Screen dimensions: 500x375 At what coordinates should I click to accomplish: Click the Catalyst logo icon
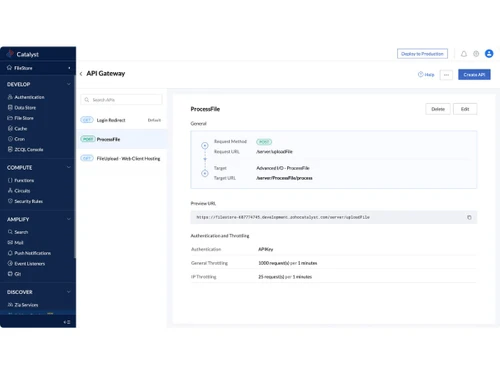(x=10, y=54)
